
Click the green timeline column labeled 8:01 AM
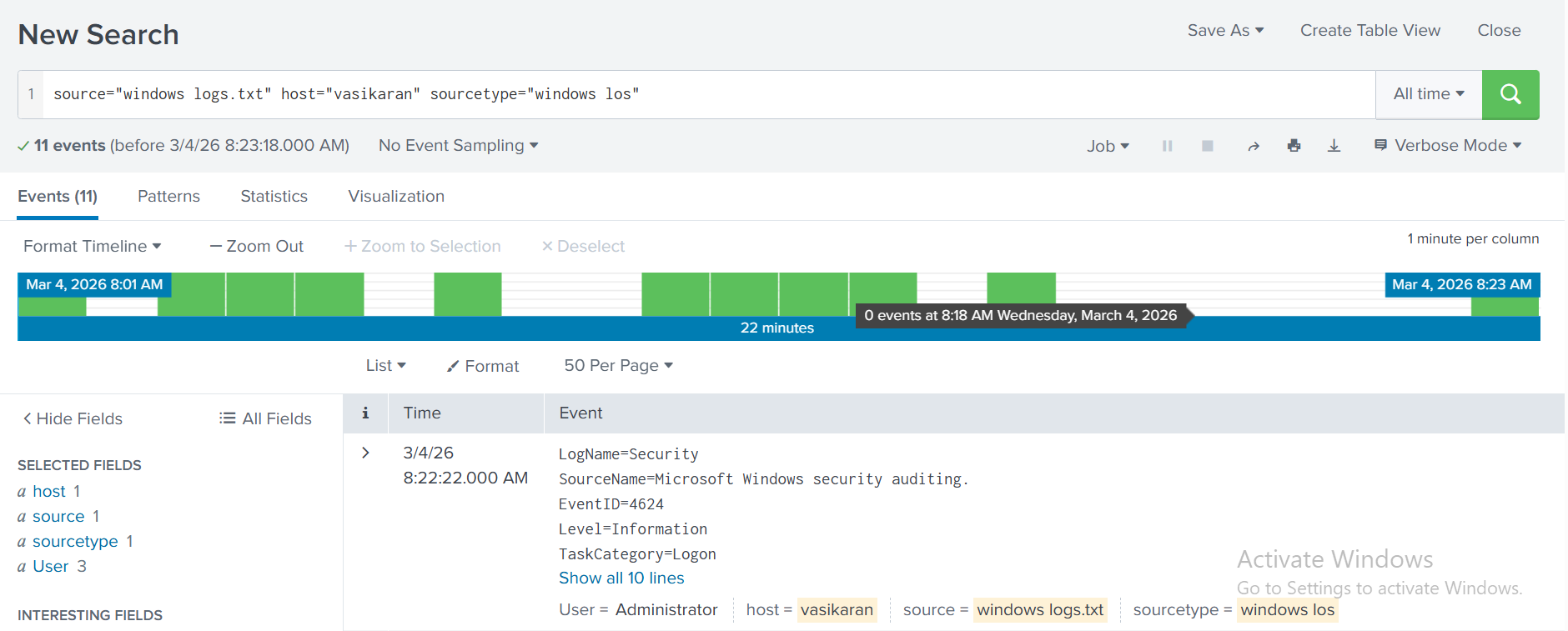(52, 306)
